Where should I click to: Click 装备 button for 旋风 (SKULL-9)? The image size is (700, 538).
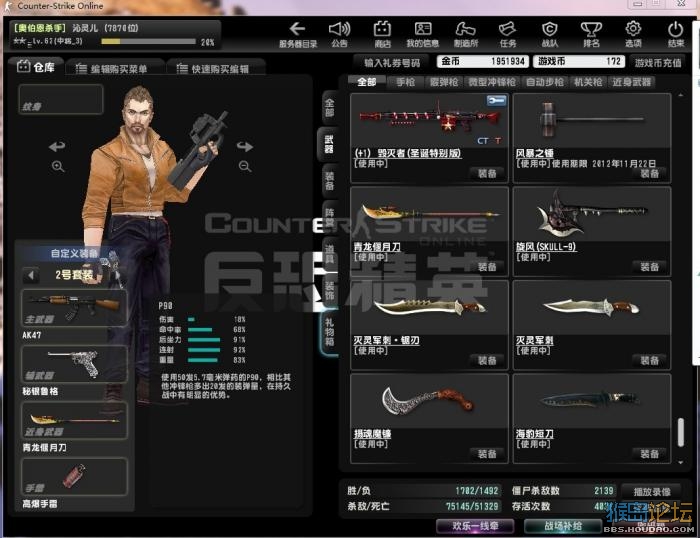(x=650, y=267)
